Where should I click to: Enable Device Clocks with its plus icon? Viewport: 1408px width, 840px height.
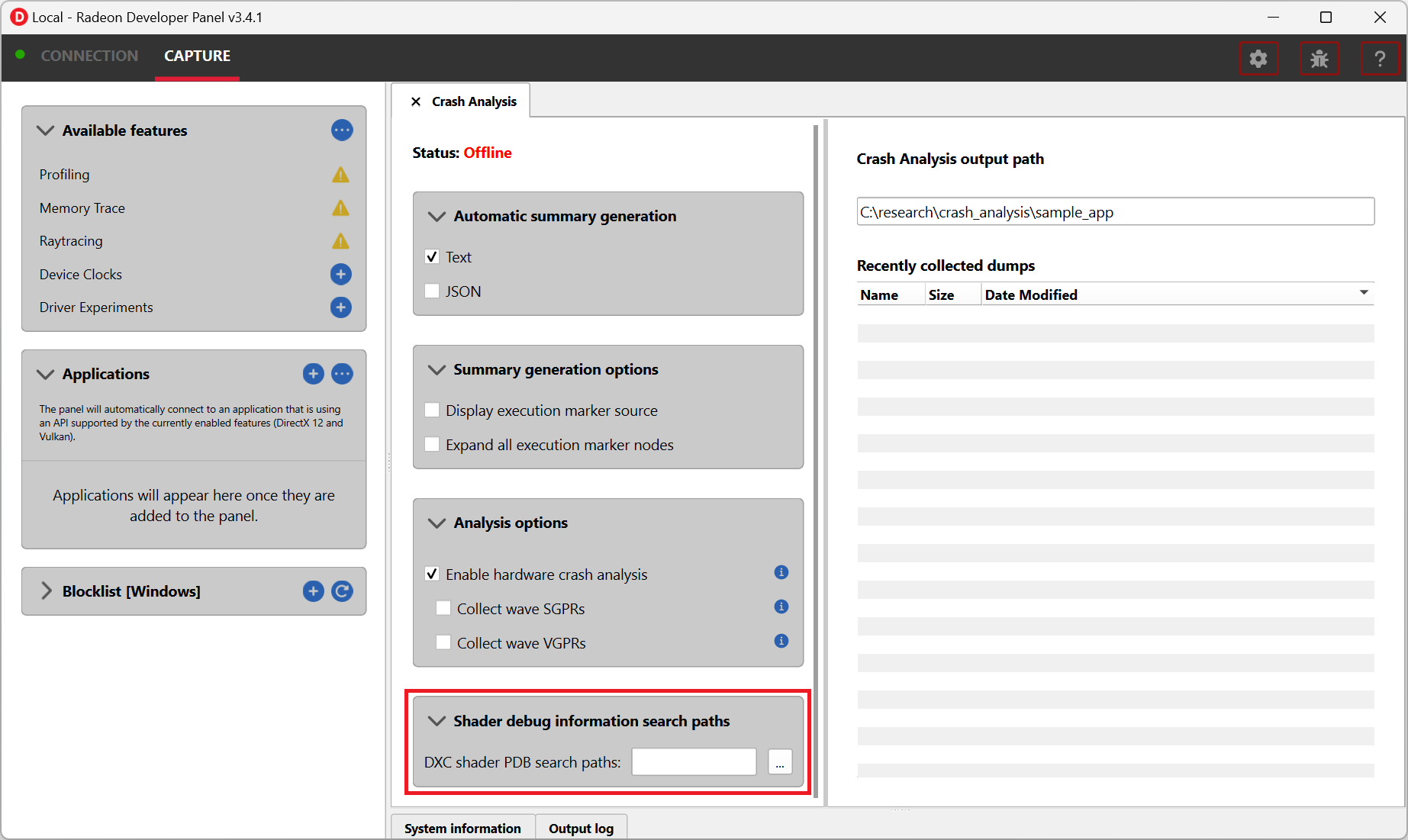[x=340, y=274]
